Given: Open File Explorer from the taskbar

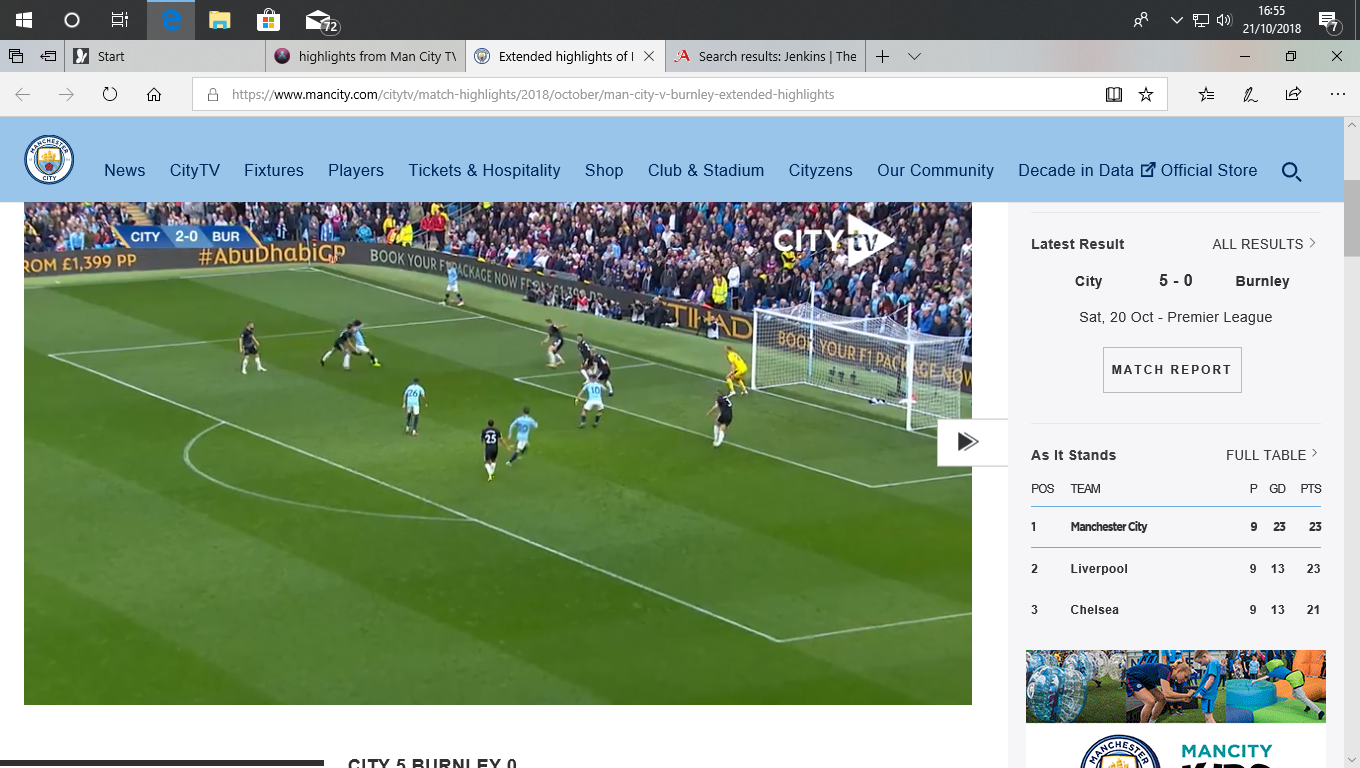Looking at the screenshot, I should click(x=220, y=20).
